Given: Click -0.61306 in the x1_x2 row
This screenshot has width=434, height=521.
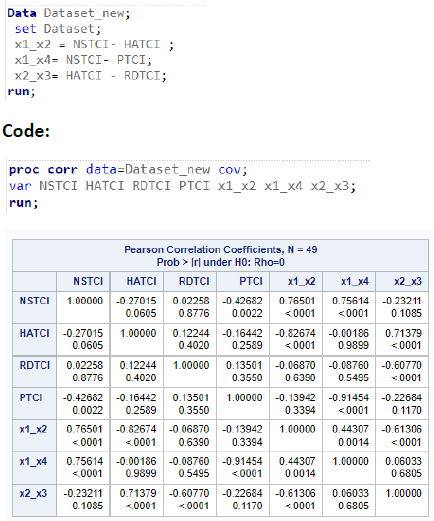Looking at the screenshot, I should click(x=402, y=429).
